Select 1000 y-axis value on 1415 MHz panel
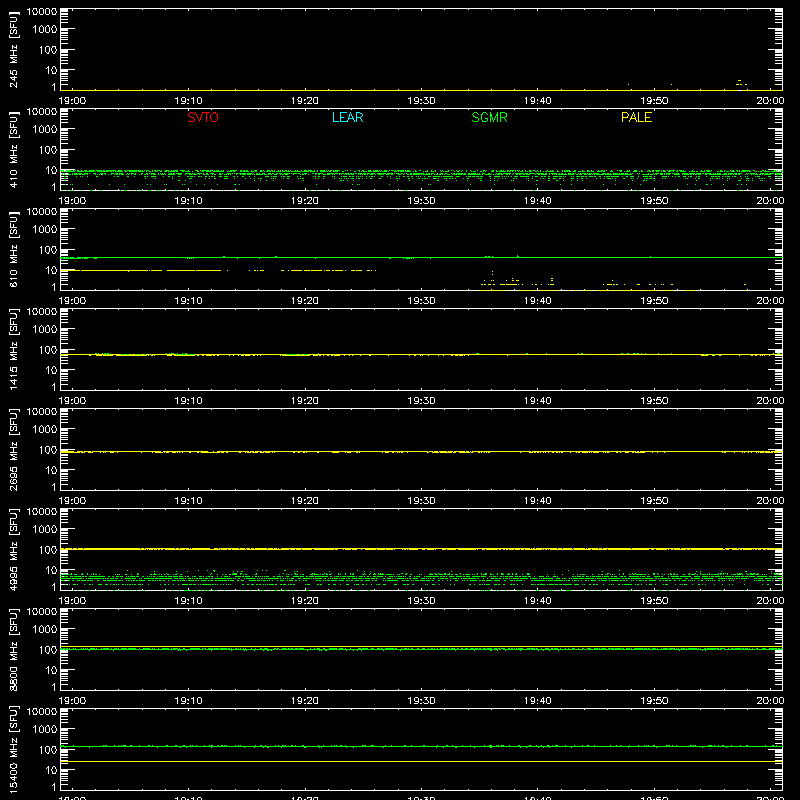Viewport: 800px width, 800px height. [x=45, y=329]
